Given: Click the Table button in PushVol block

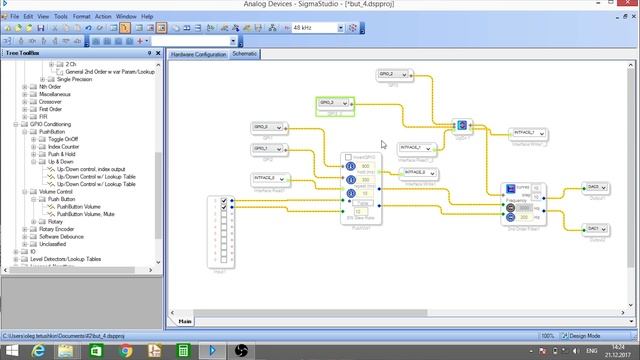Looking at the screenshot, I should click(x=363, y=203).
